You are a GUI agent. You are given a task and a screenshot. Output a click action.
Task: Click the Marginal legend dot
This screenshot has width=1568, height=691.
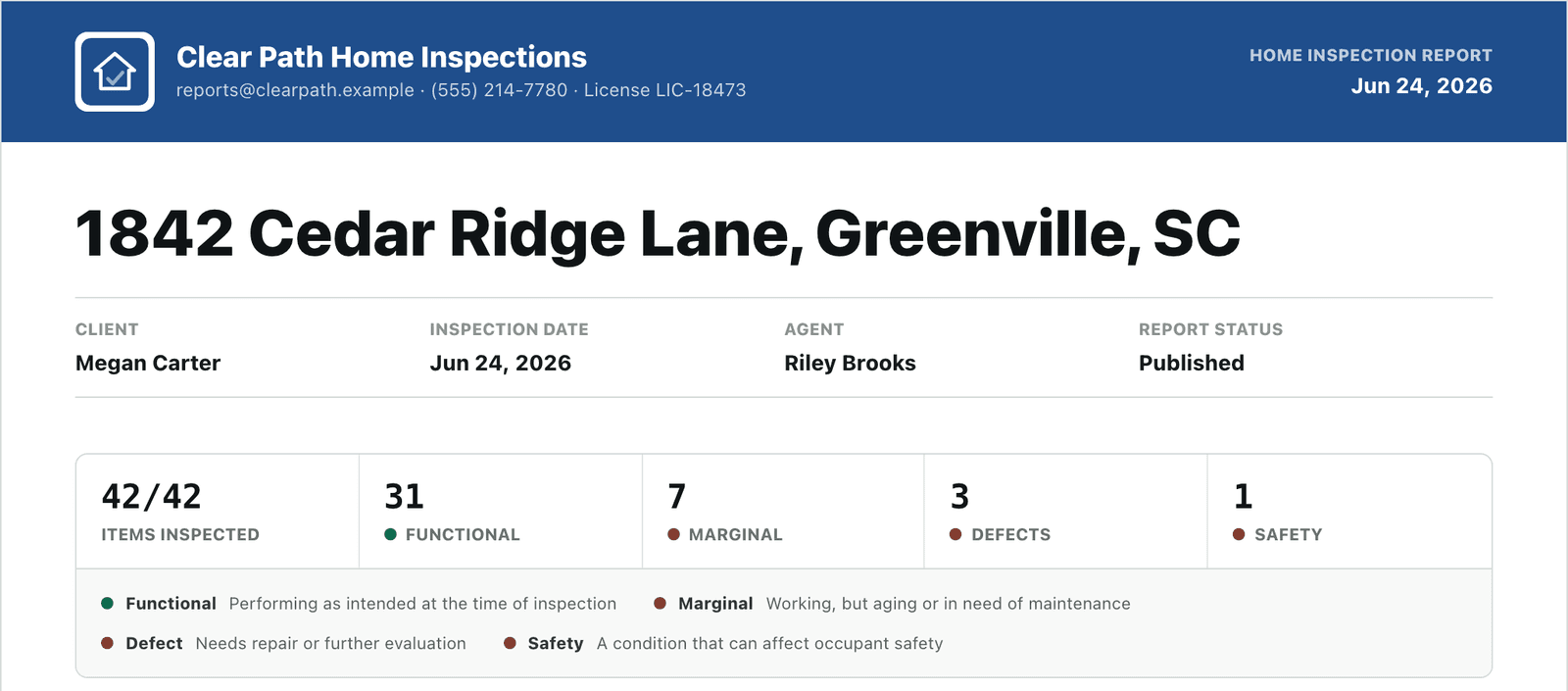(x=660, y=603)
